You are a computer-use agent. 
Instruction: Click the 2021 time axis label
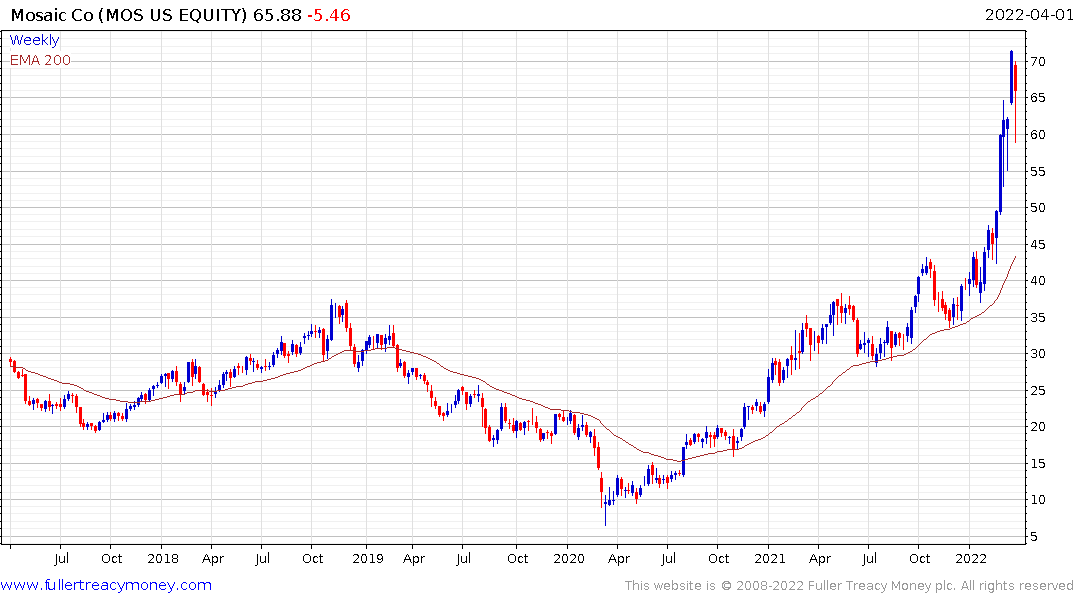770,559
